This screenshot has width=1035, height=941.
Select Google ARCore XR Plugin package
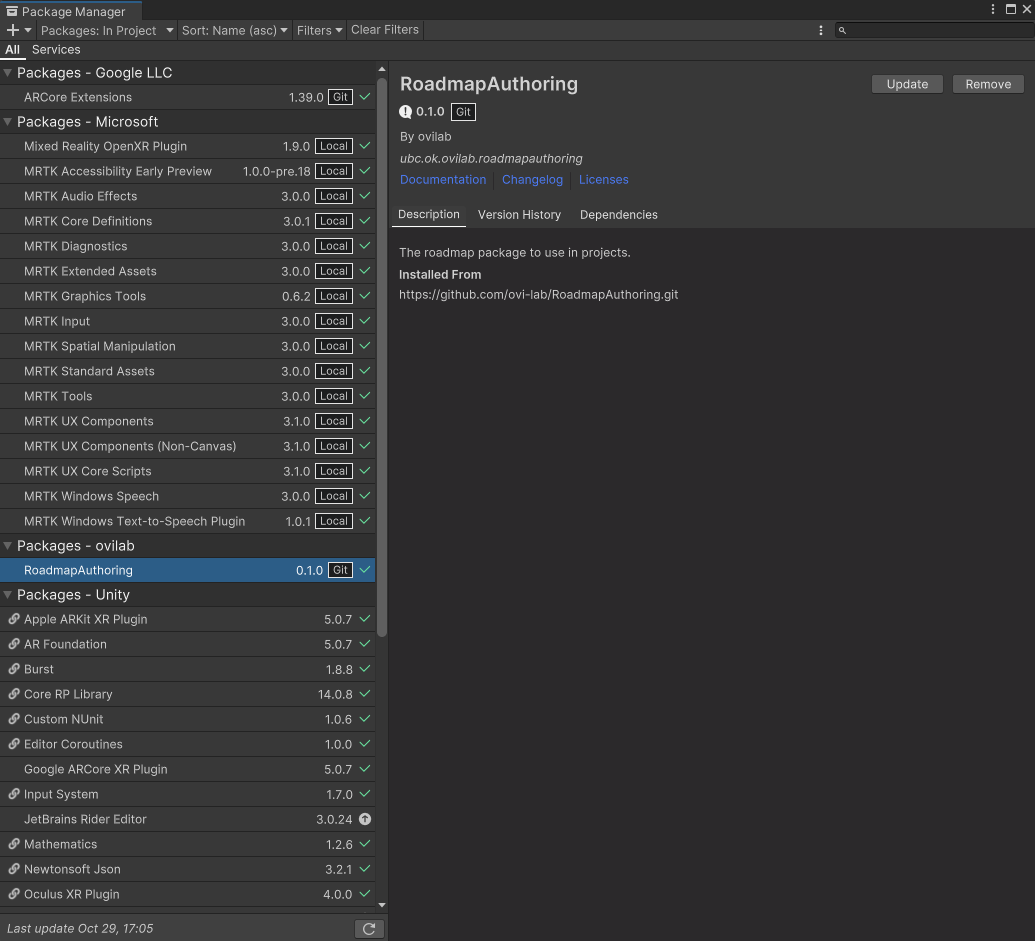click(187, 769)
